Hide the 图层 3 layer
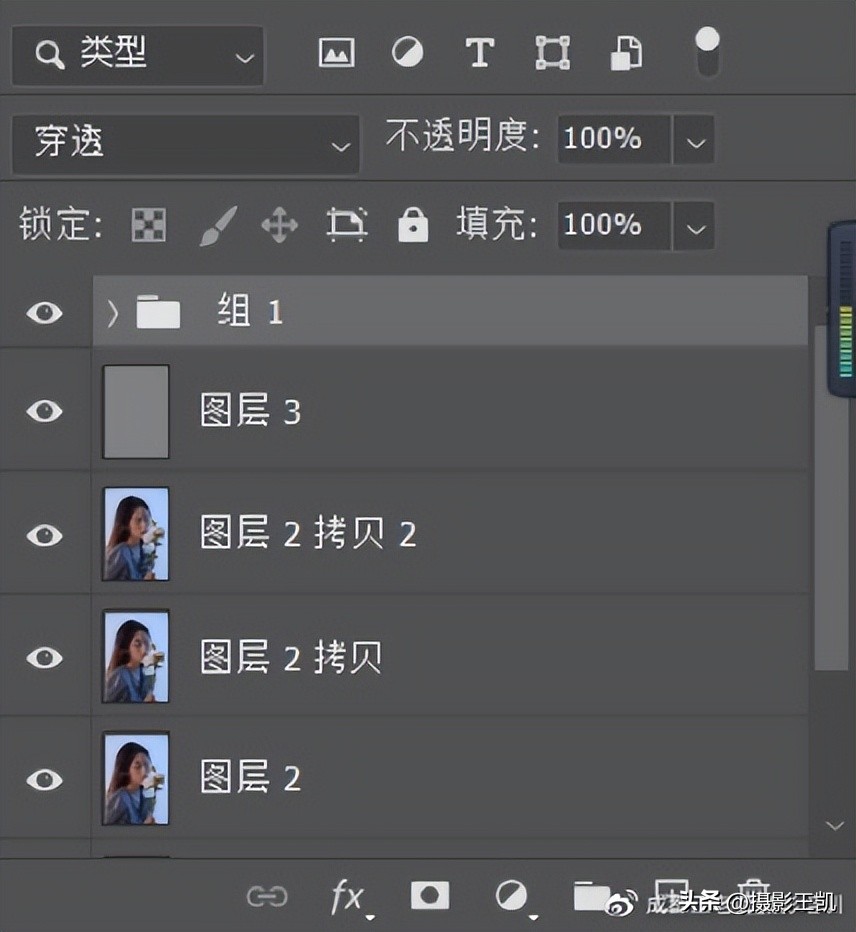 44,411
